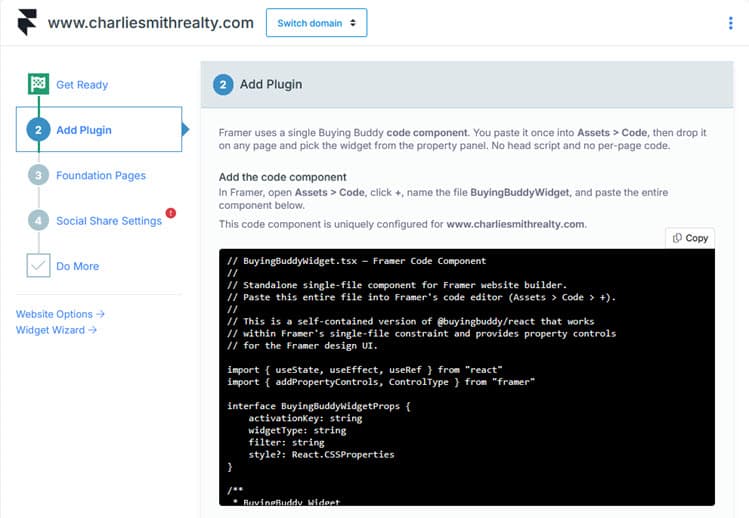
Task: Open the three-dot options menu
Action: pyautogui.click(x=730, y=23)
